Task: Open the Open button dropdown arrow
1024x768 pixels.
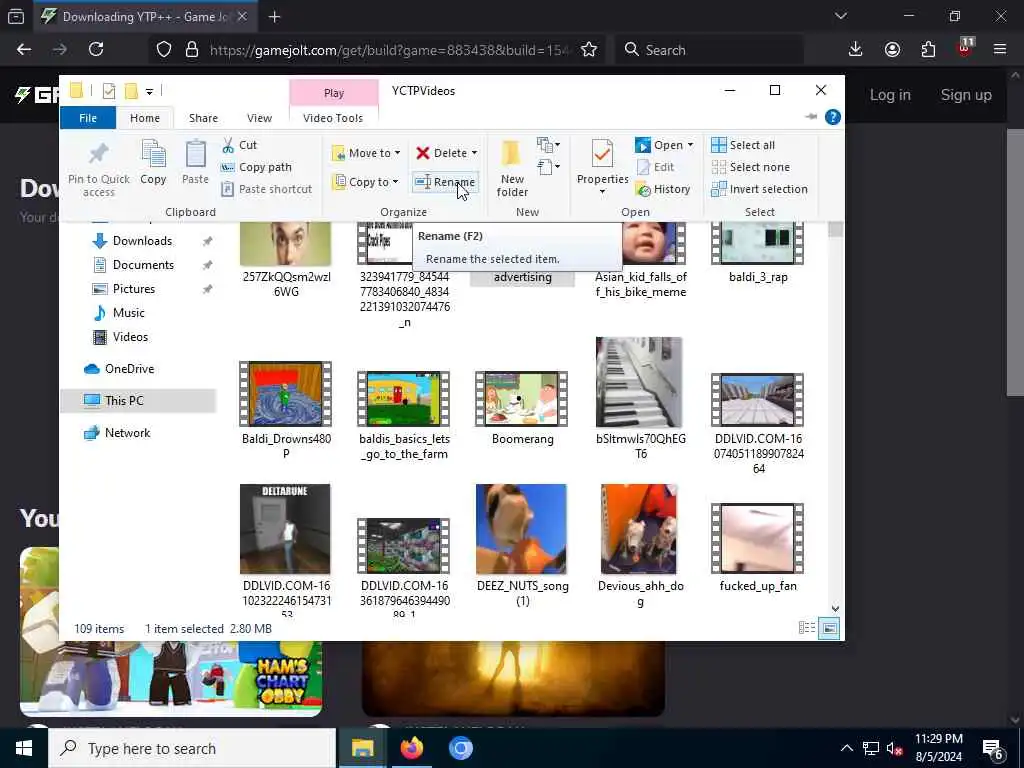Action: [690, 145]
